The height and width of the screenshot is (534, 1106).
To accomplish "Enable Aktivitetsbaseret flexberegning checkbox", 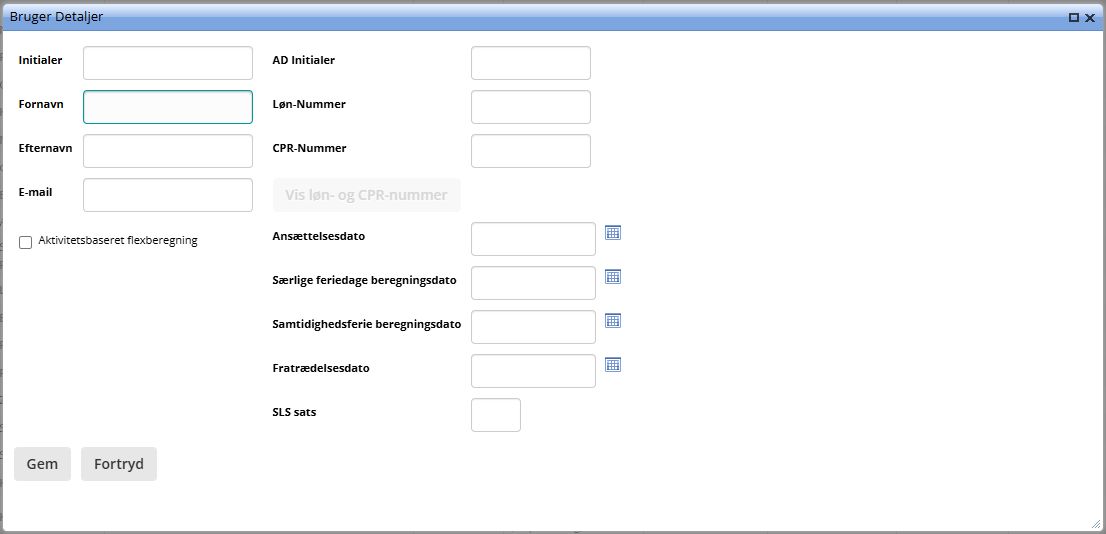I will pos(26,242).
